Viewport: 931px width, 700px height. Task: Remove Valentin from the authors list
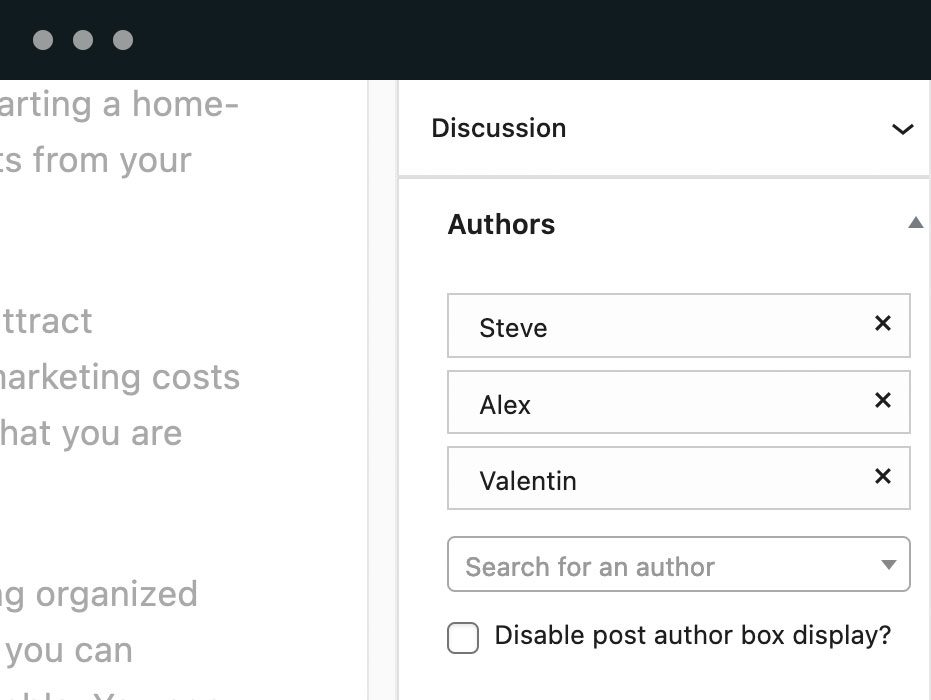882,477
